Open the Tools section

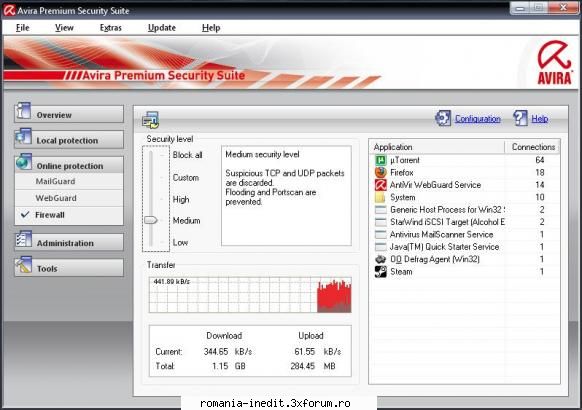click(x=69, y=268)
